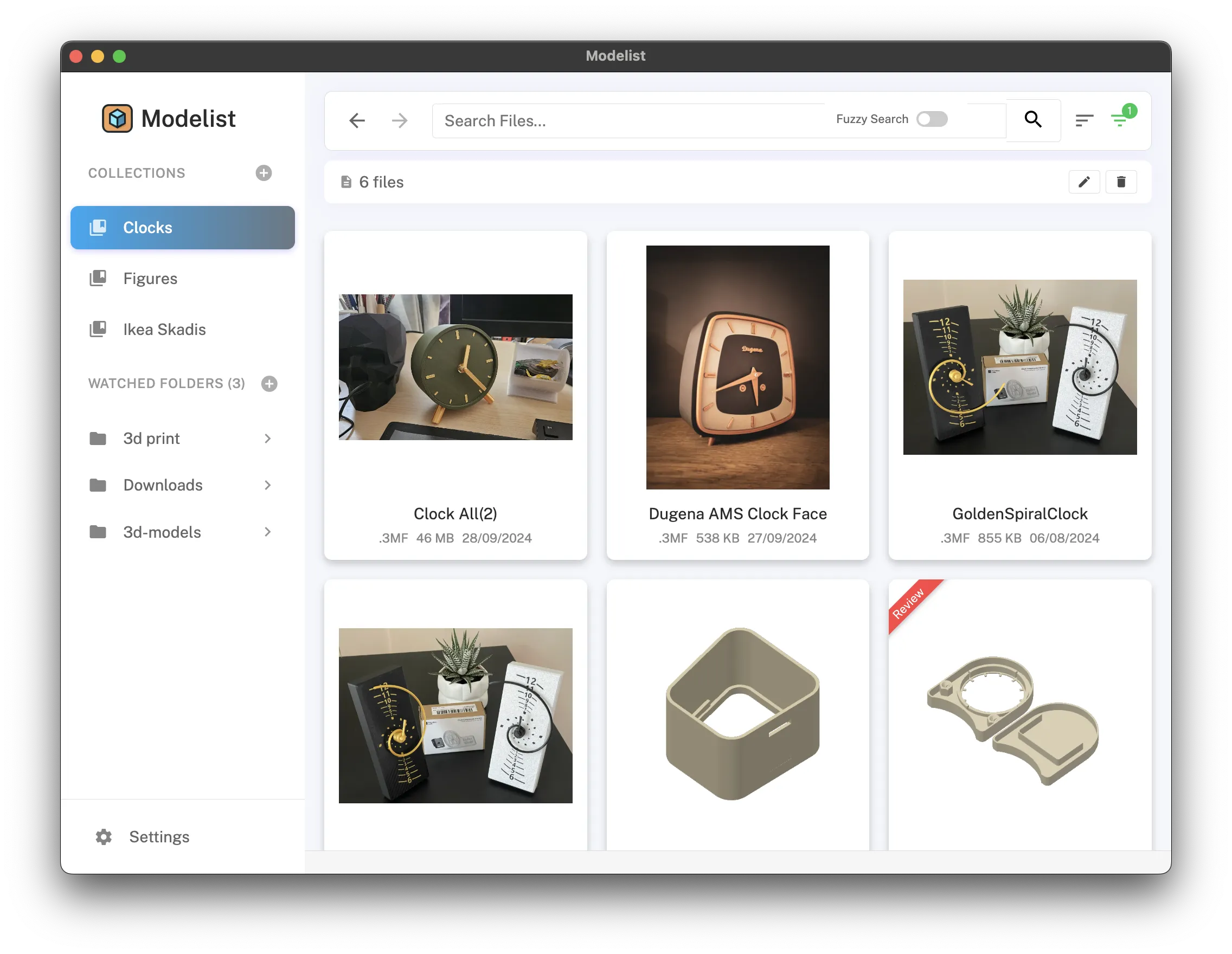Go back with the left arrow
The height and width of the screenshot is (954, 1232).
357,120
